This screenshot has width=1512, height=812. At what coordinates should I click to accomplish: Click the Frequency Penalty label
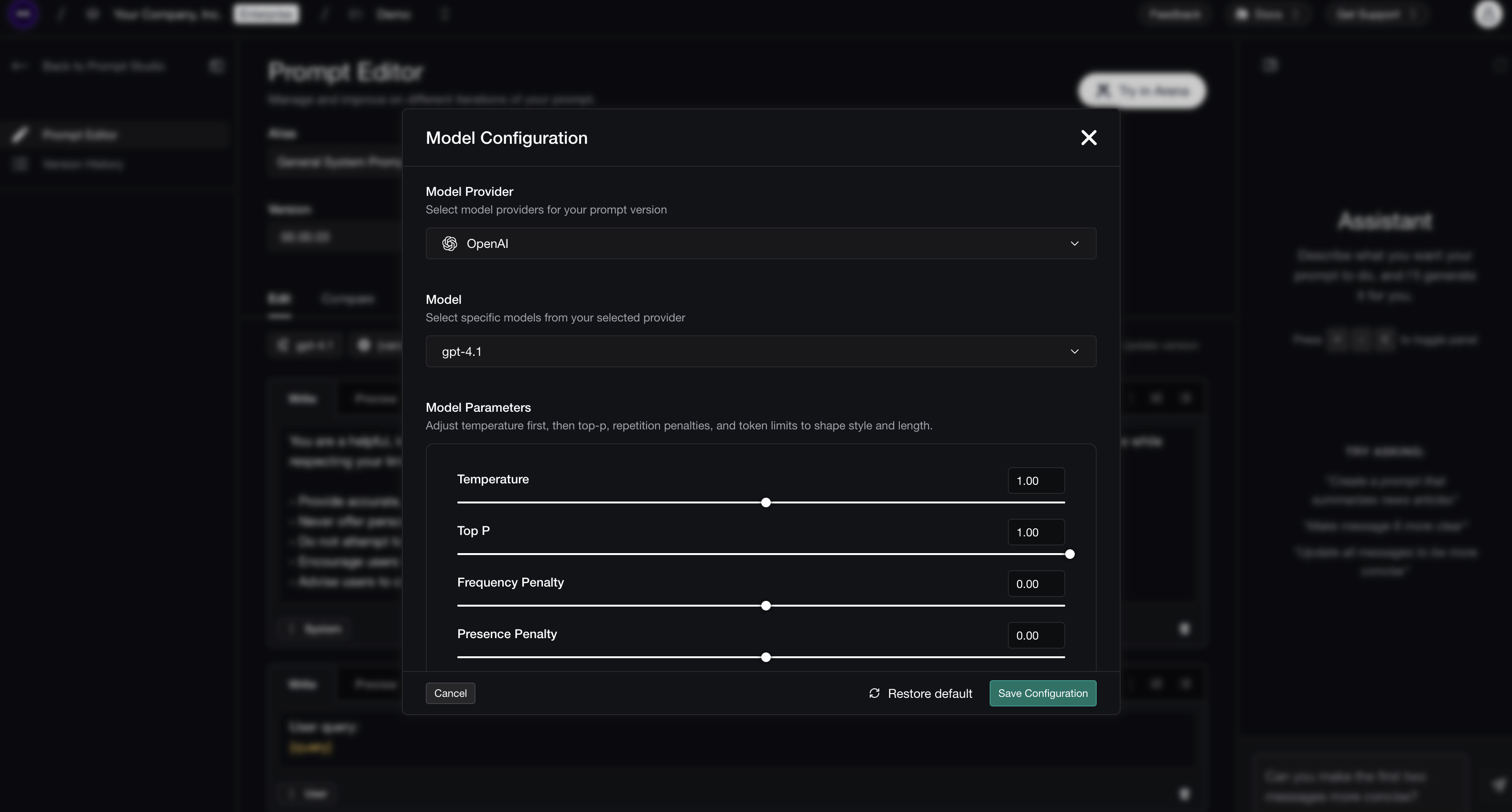(511, 583)
